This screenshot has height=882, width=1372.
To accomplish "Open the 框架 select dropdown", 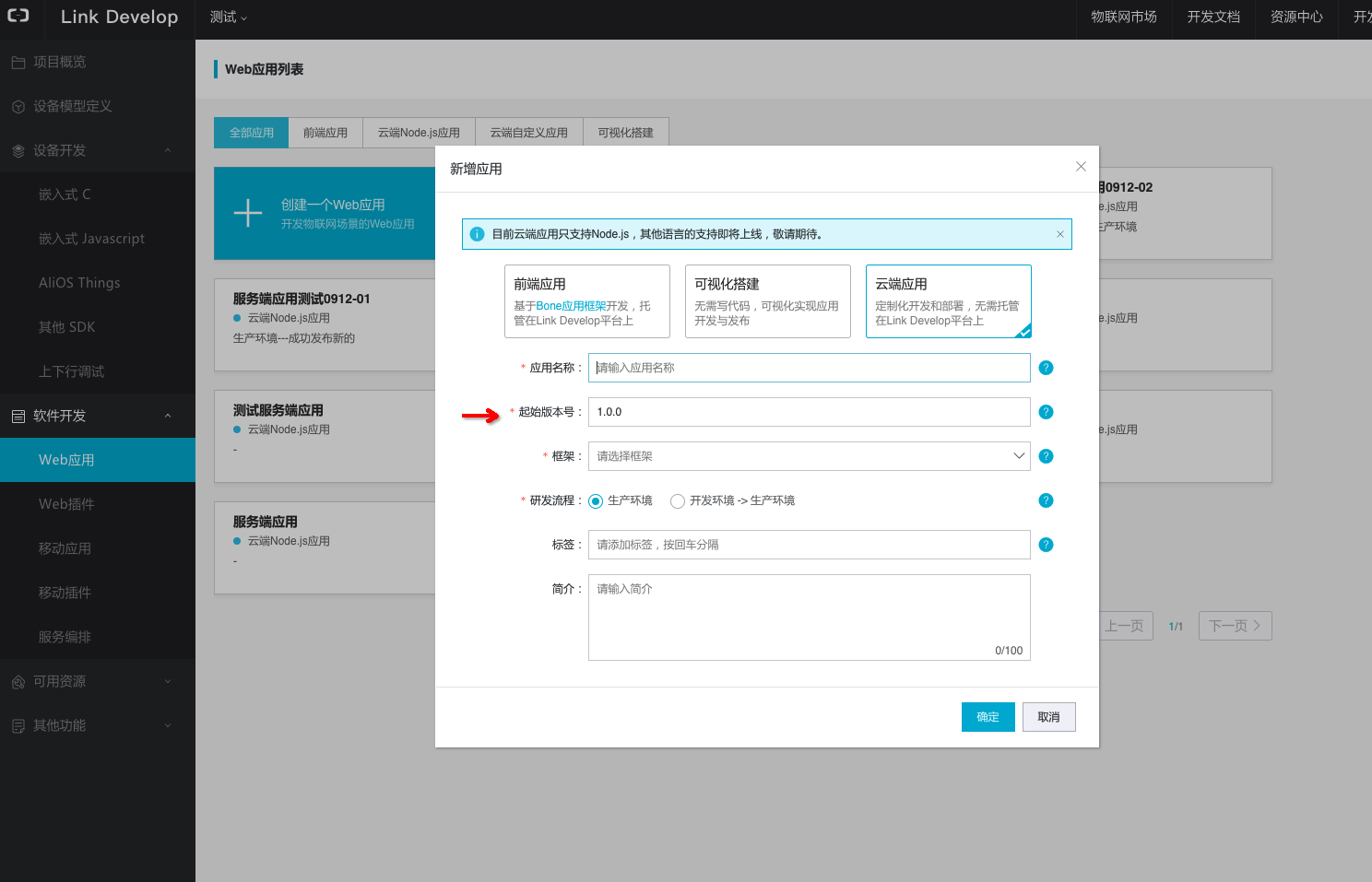I will click(x=810, y=456).
